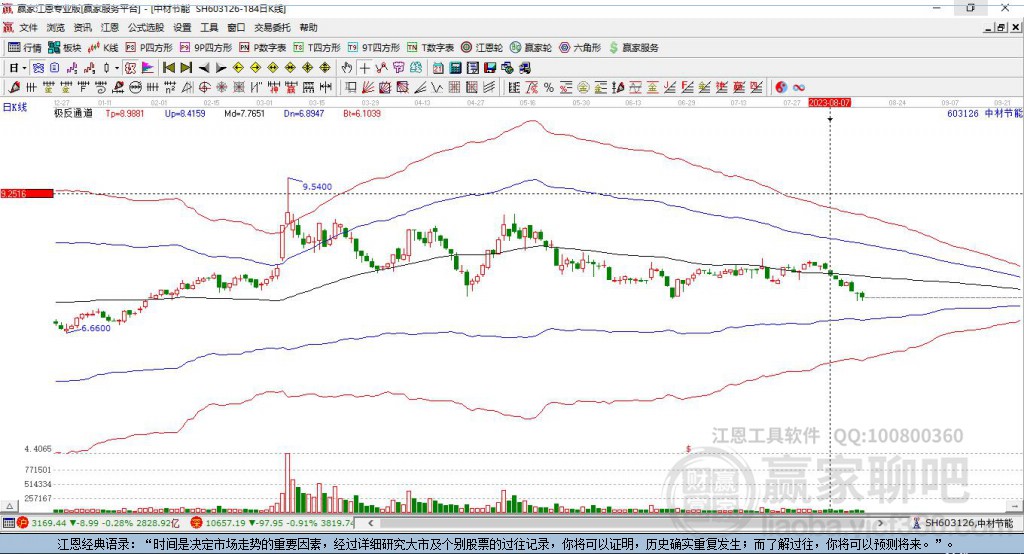The image size is (1024, 554).
Task: Open the 工具 menu
Action: (209, 27)
